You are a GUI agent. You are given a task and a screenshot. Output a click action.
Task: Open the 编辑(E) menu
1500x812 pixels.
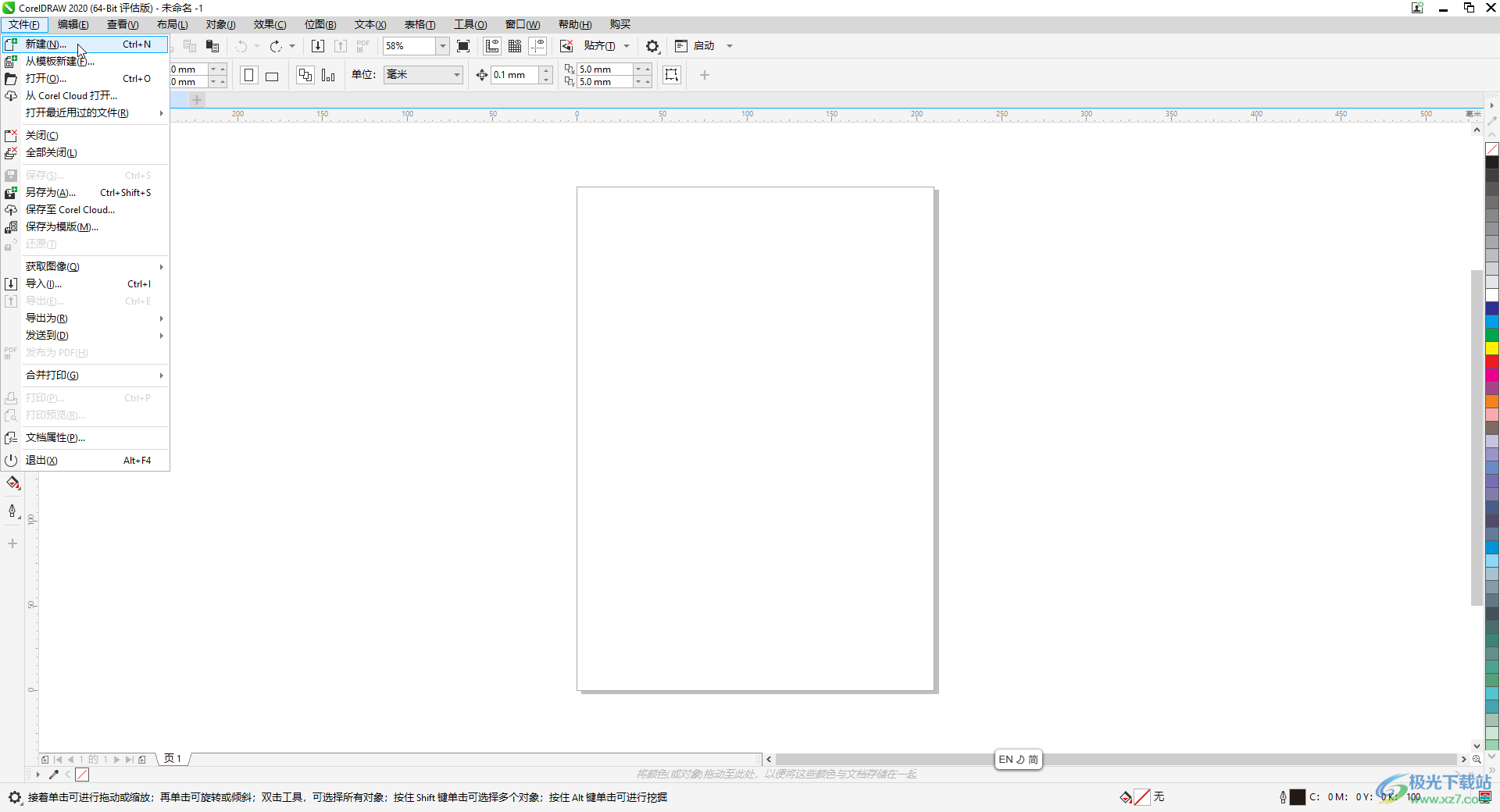tap(73, 24)
